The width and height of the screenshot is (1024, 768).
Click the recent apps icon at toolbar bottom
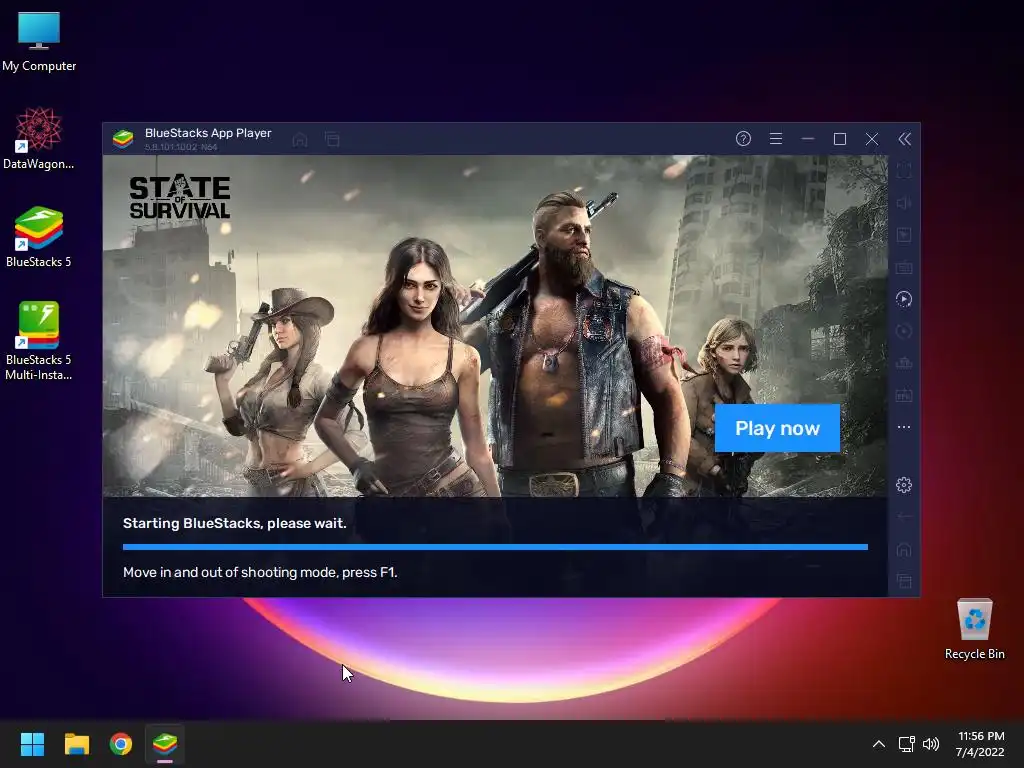[x=904, y=581]
